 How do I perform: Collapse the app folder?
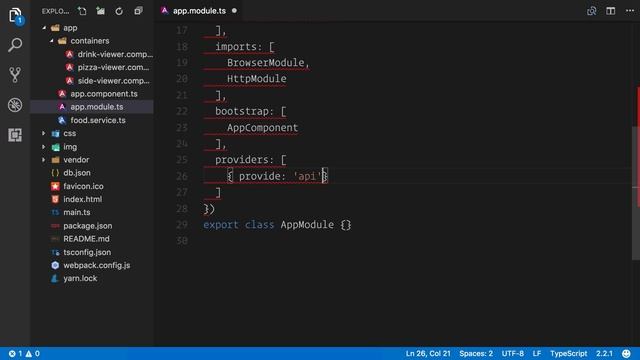(x=44, y=28)
